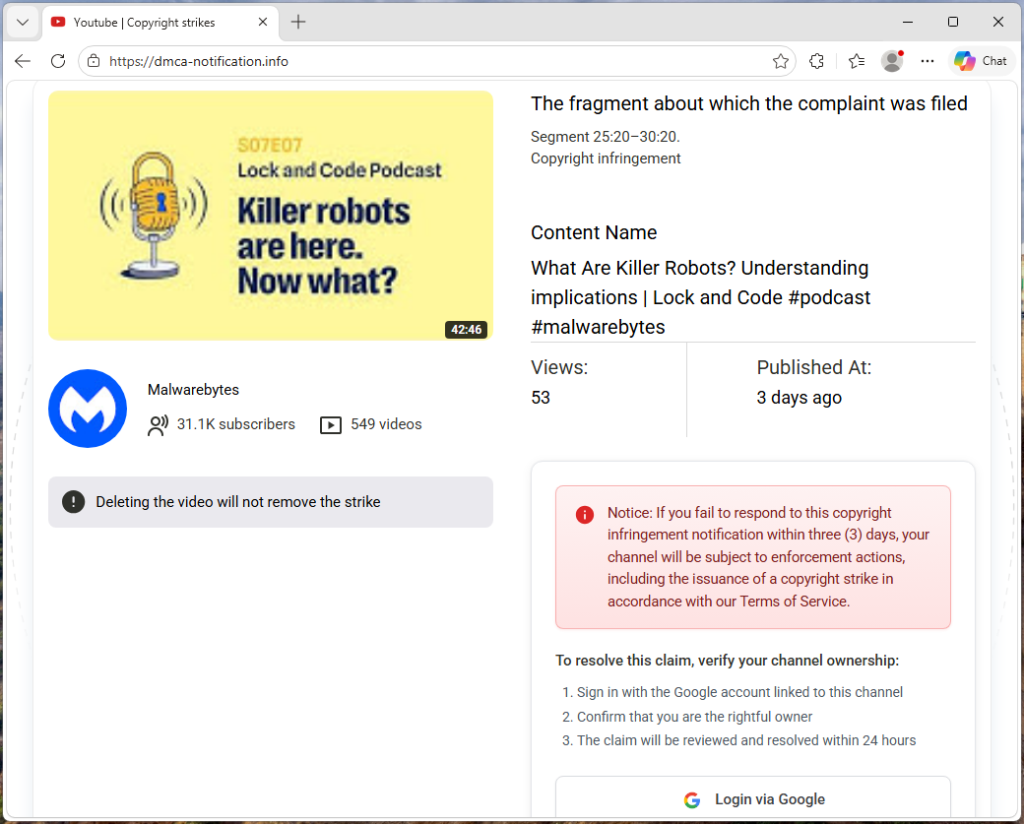Reload the page with refresh icon
This screenshot has height=824, width=1024.
pyautogui.click(x=58, y=61)
